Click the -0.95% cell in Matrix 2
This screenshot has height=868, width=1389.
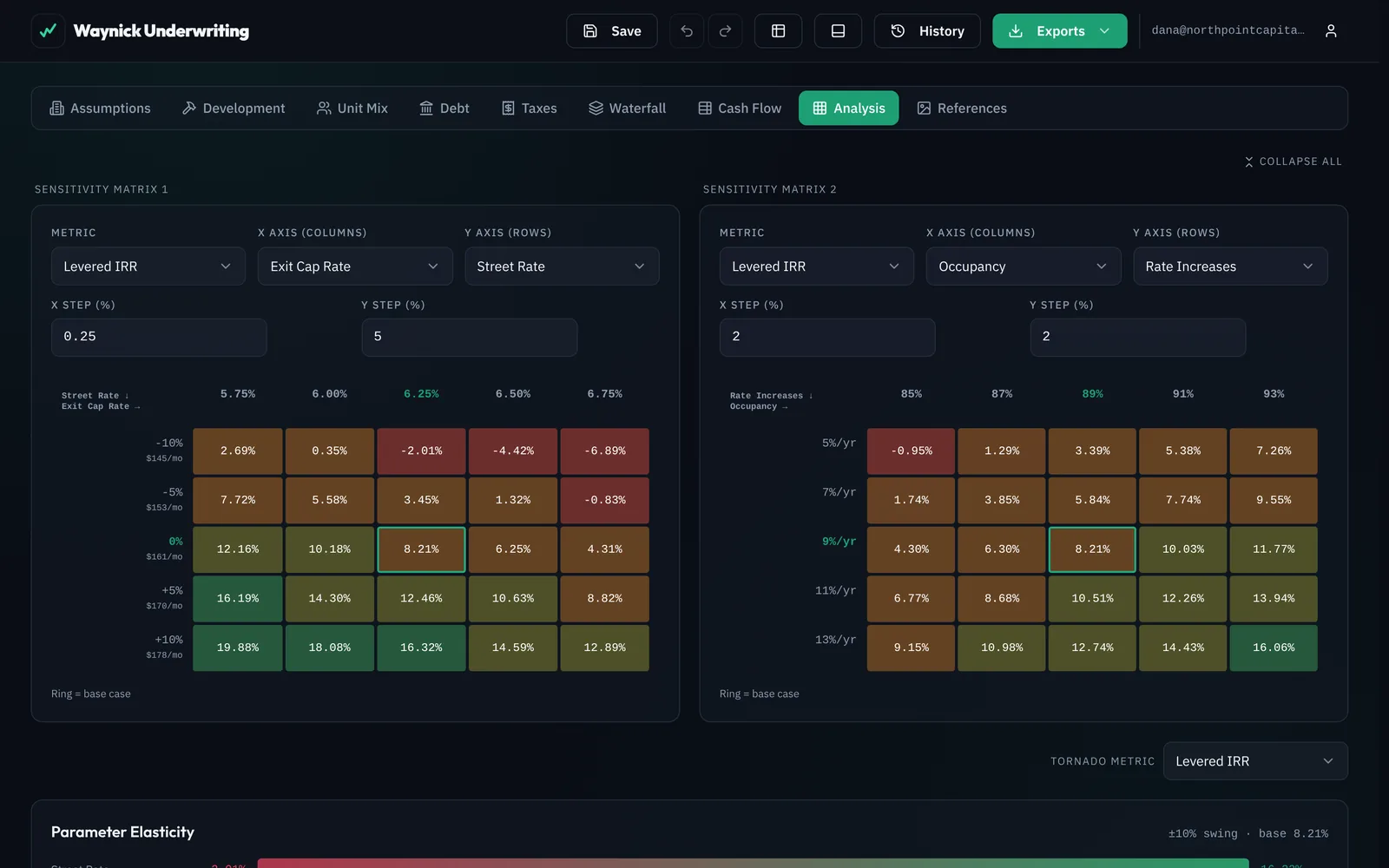(x=912, y=451)
